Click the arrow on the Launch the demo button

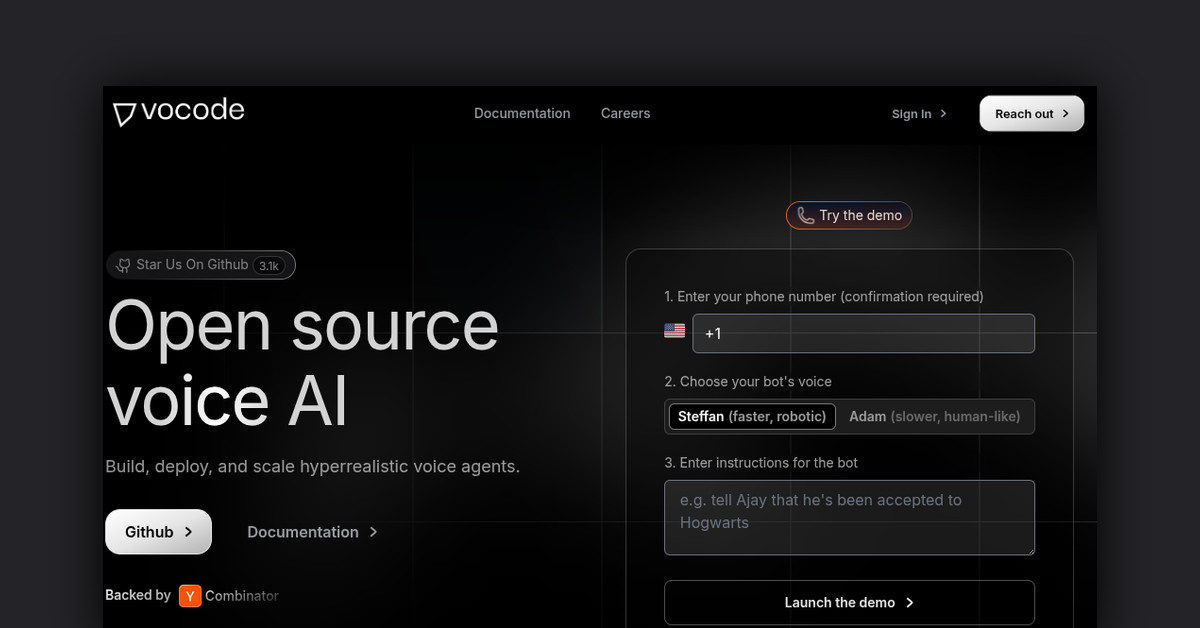pyautogui.click(x=909, y=603)
